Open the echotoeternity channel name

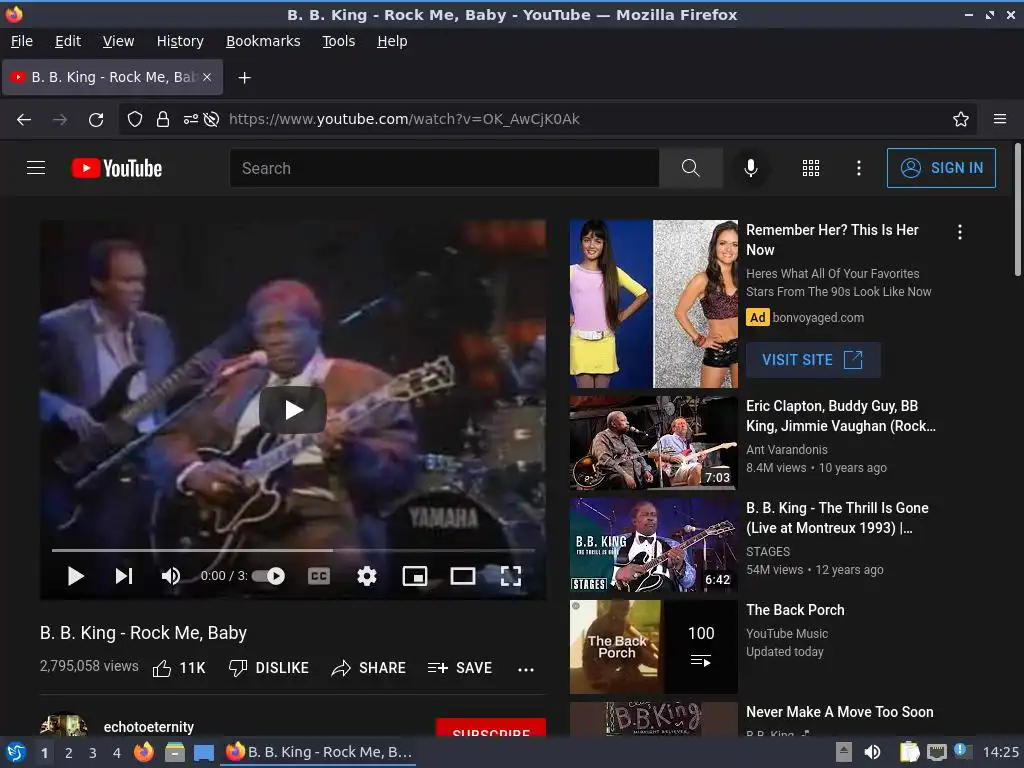tap(149, 727)
